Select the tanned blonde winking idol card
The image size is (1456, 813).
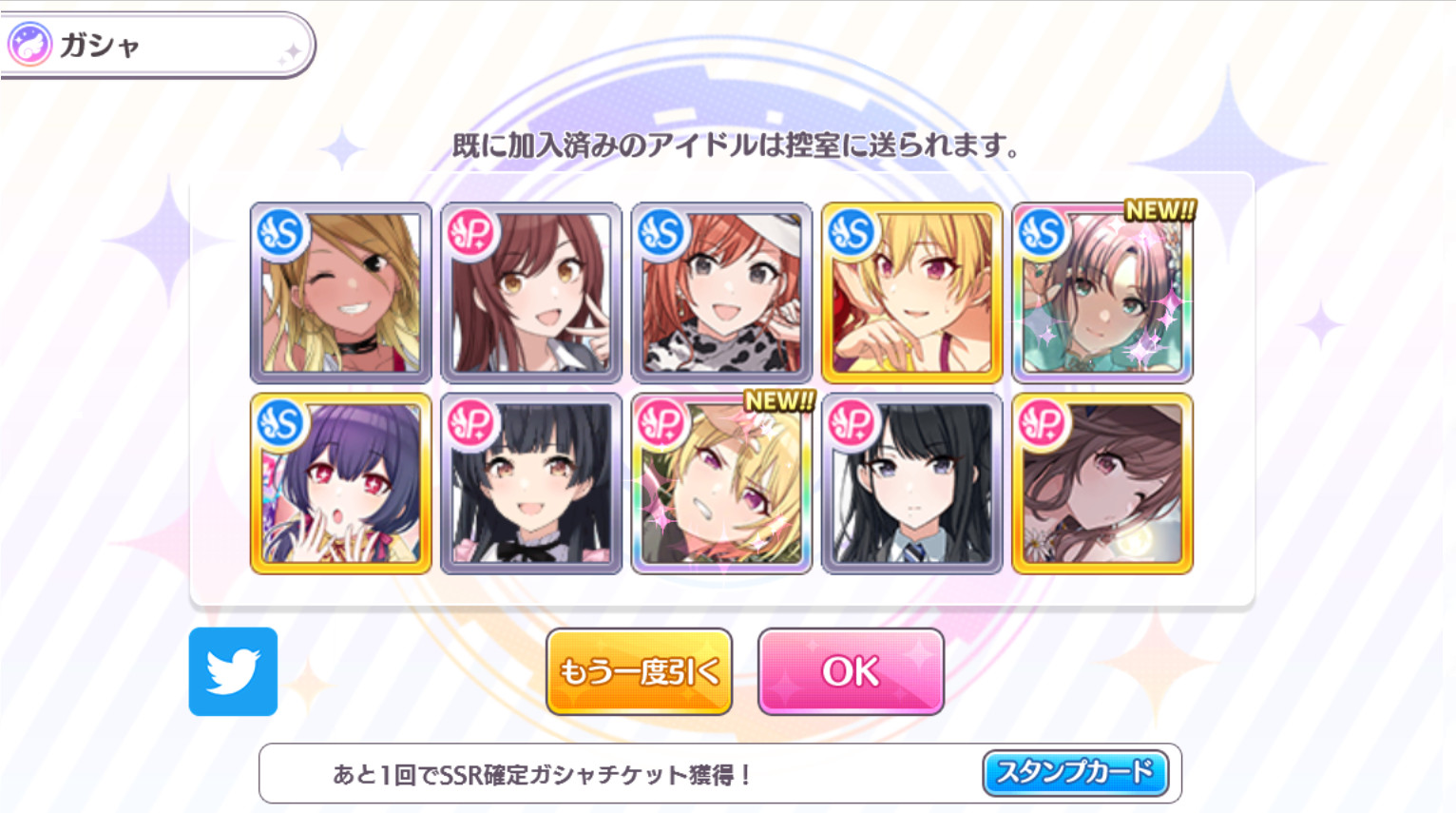341,293
